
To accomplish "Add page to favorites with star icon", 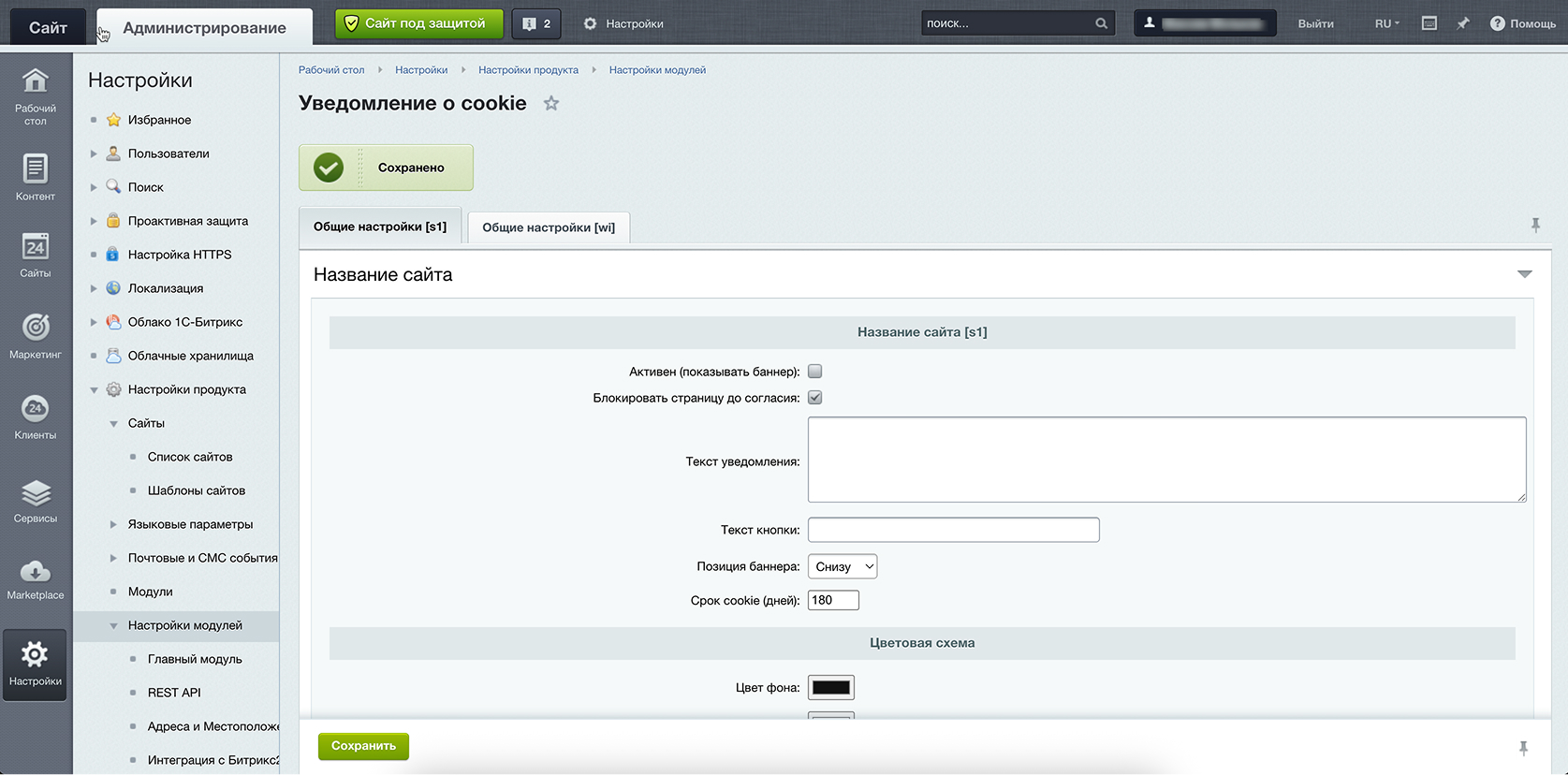I will coord(551,104).
